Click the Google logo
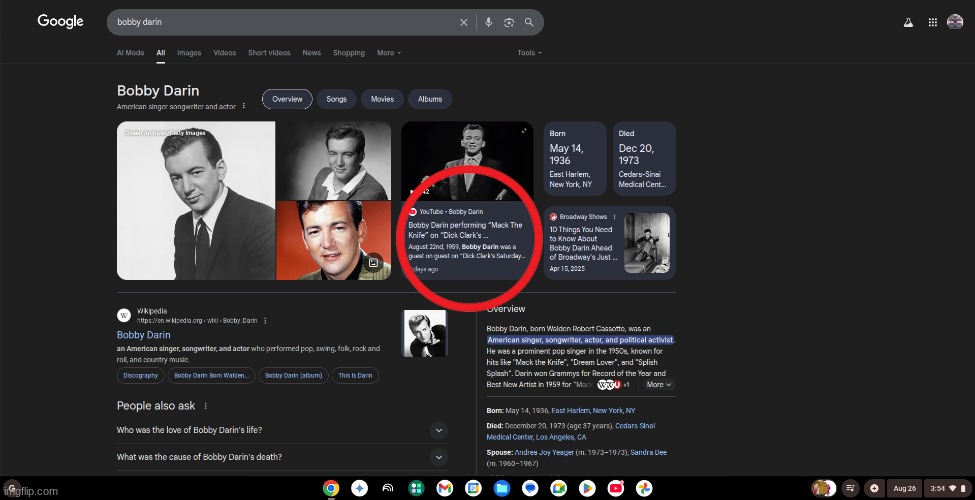Image resolution: width=975 pixels, height=500 pixels. [x=60, y=21]
